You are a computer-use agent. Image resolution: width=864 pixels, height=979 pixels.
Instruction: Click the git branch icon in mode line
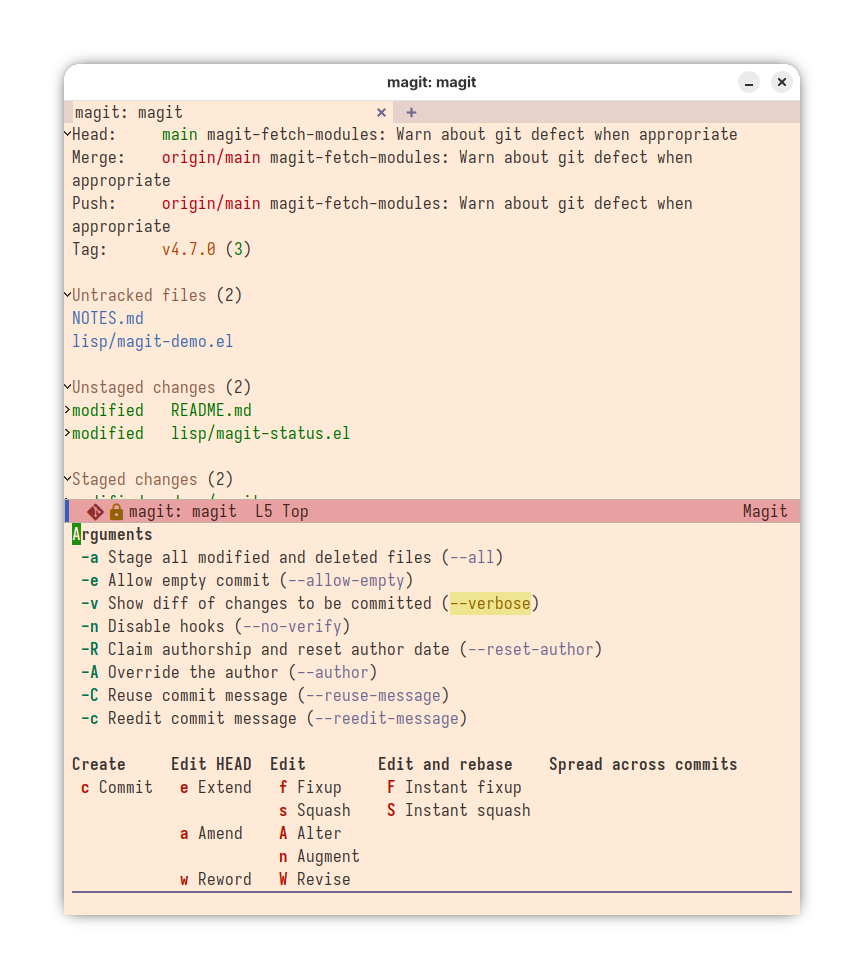(x=96, y=512)
